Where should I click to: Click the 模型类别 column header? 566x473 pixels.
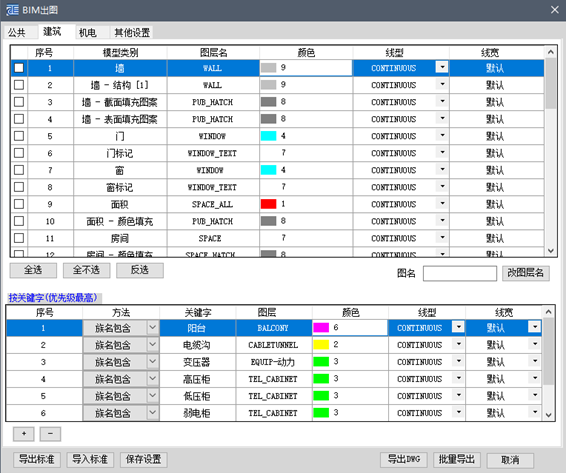click(120, 53)
